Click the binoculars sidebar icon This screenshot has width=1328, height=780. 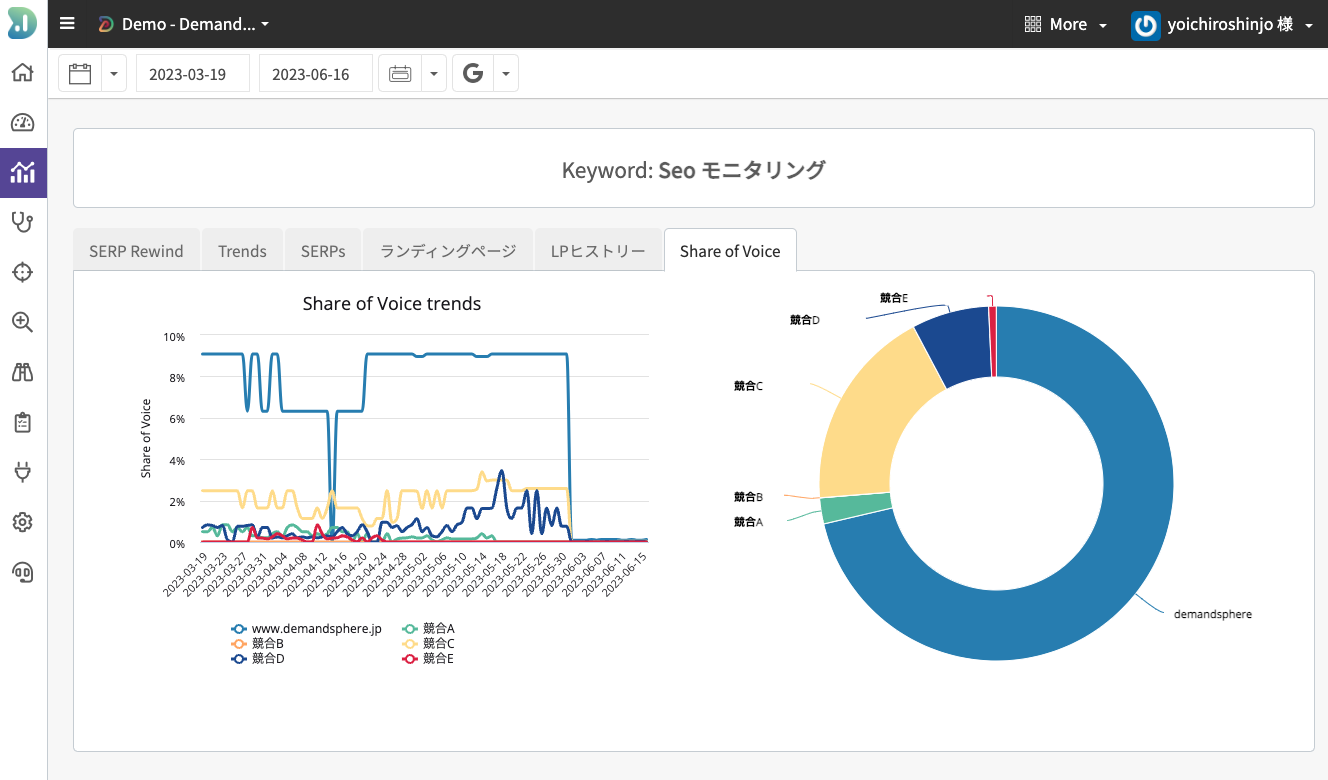[x=22, y=372]
